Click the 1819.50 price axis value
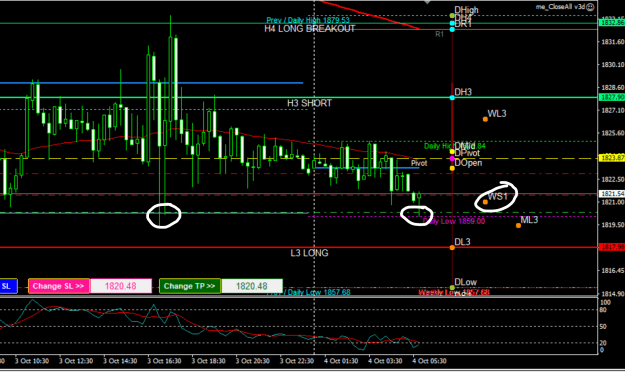Viewport: 625px width, 372px height. 613,225
